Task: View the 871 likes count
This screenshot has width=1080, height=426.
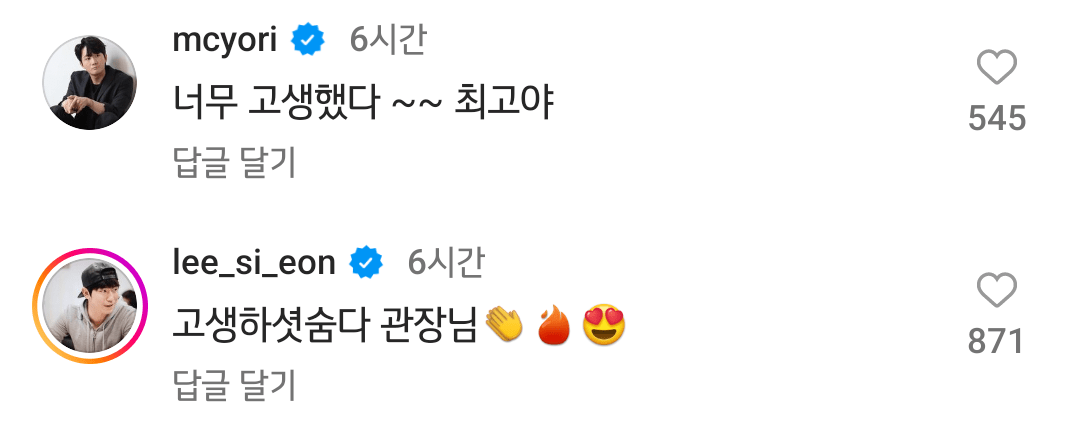Action: point(996,341)
